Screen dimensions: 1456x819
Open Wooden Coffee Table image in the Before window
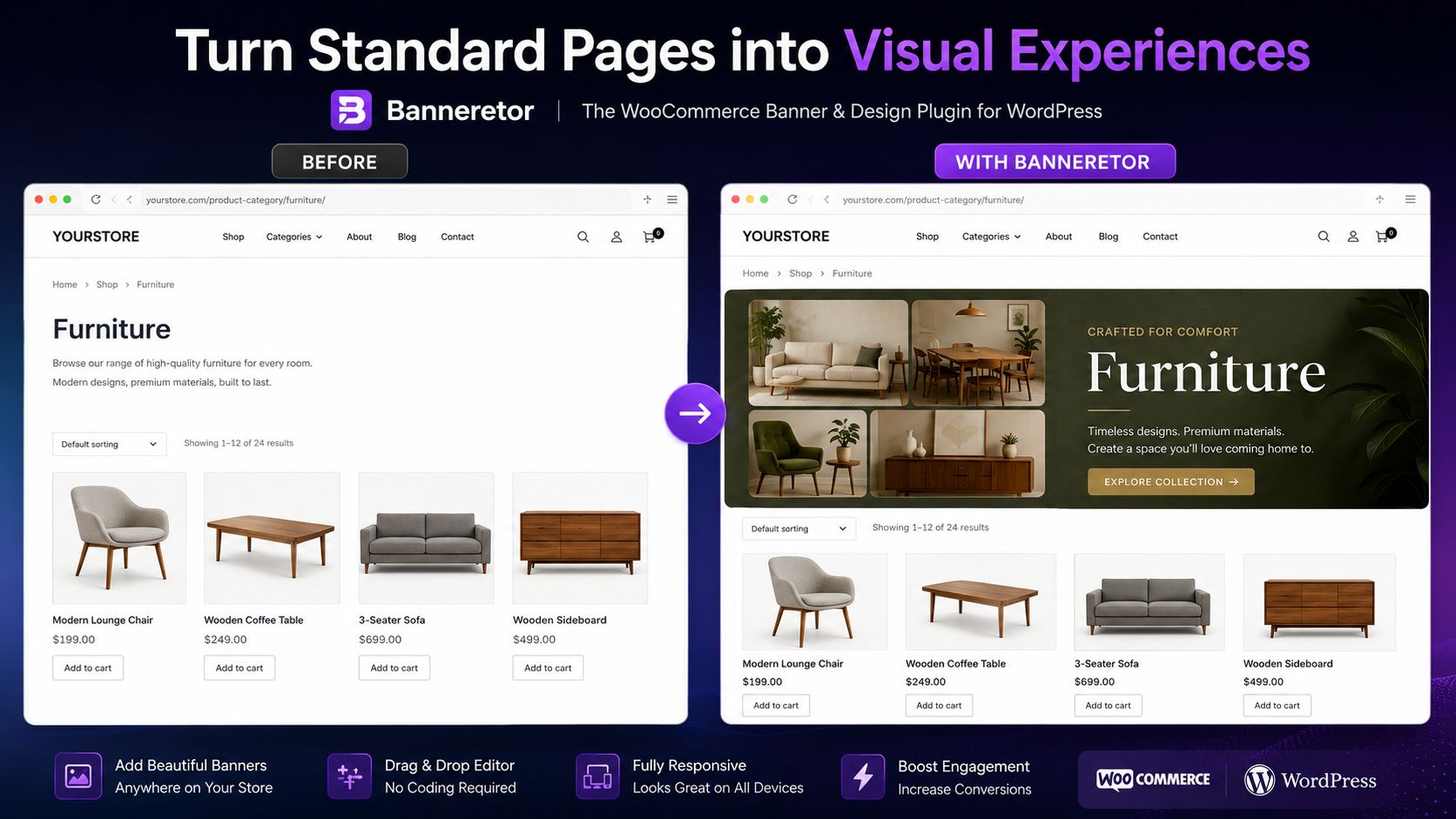pos(272,538)
